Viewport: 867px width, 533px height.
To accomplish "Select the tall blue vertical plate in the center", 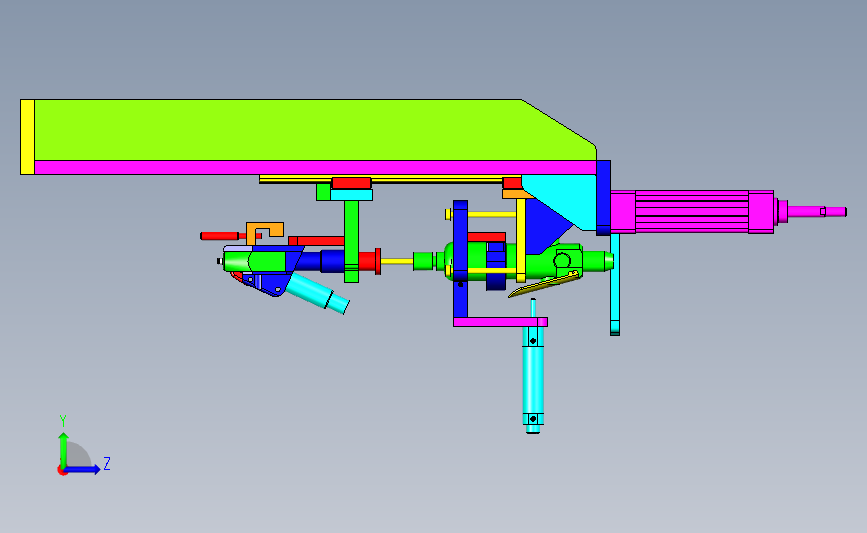I will pyautogui.click(x=461, y=259).
